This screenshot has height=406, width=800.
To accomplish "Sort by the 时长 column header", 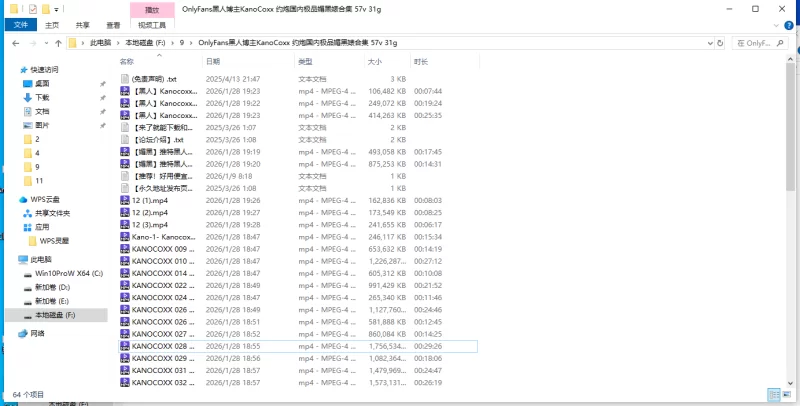I will (421, 62).
